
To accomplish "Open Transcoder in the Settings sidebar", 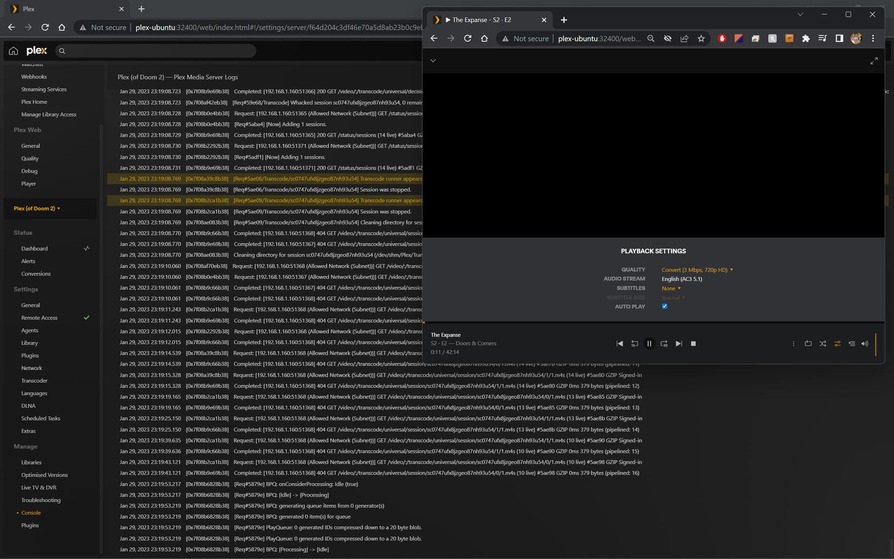I will click(x=34, y=380).
